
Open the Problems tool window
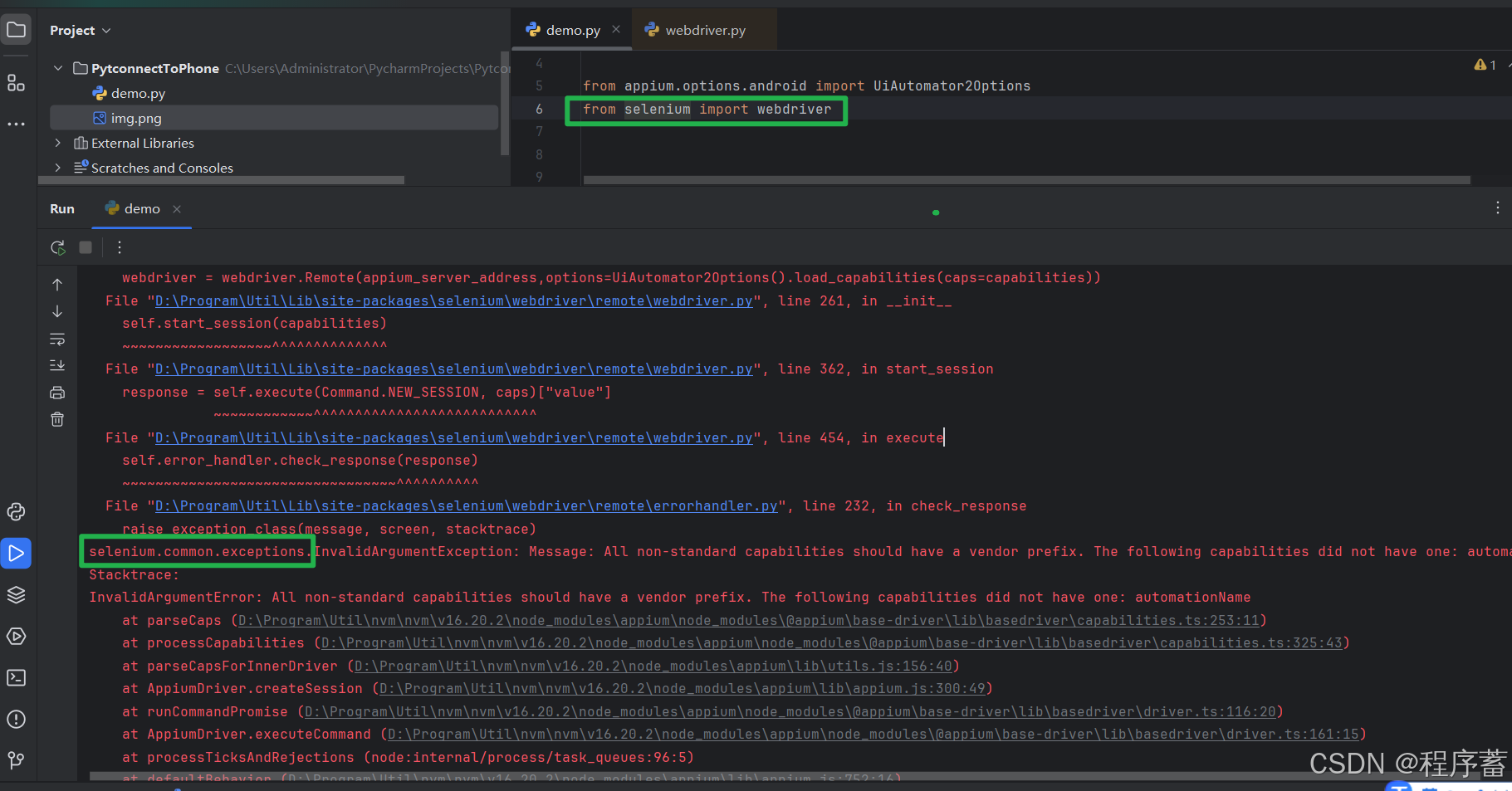[16, 719]
